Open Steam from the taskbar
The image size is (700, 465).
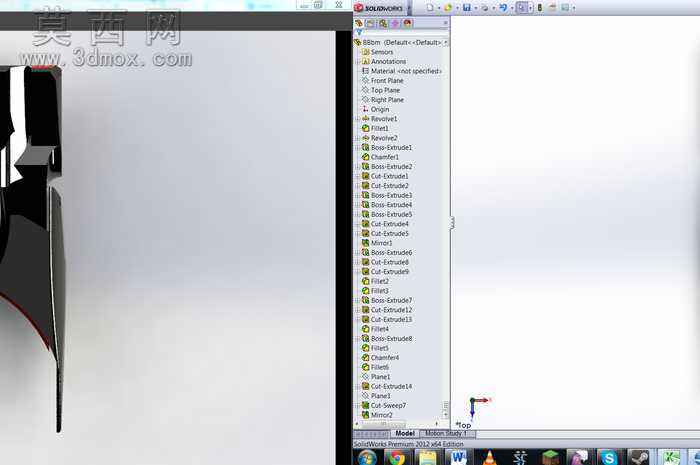pyautogui.click(x=640, y=457)
